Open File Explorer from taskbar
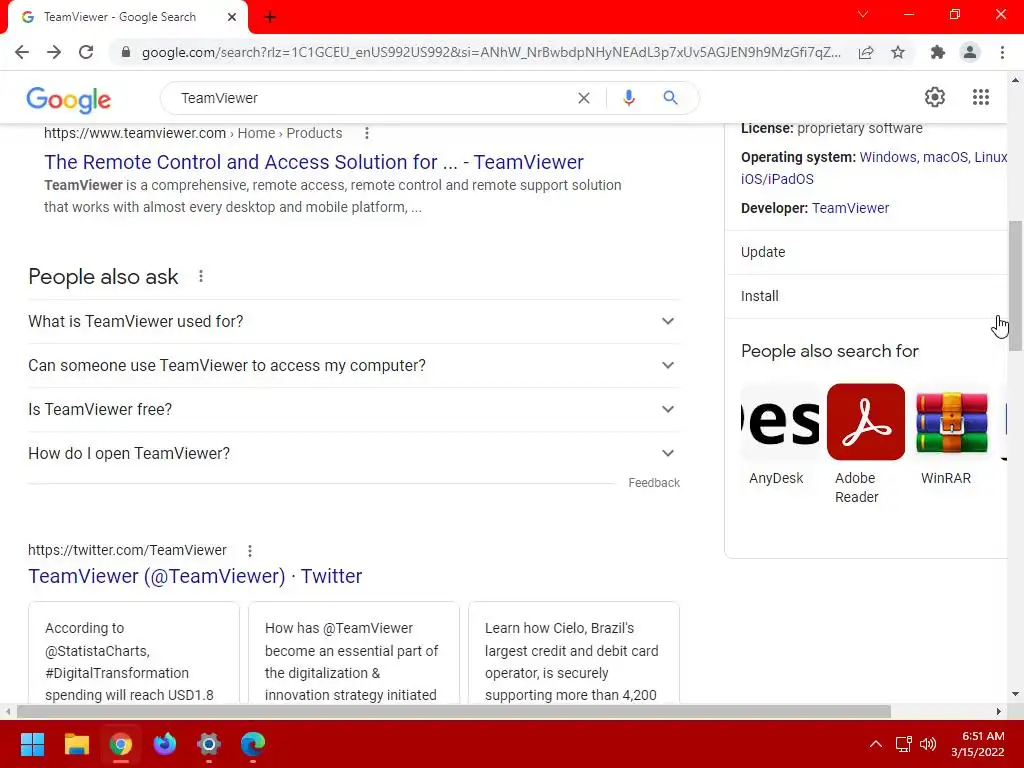1024x768 pixels. coord(76,744)
